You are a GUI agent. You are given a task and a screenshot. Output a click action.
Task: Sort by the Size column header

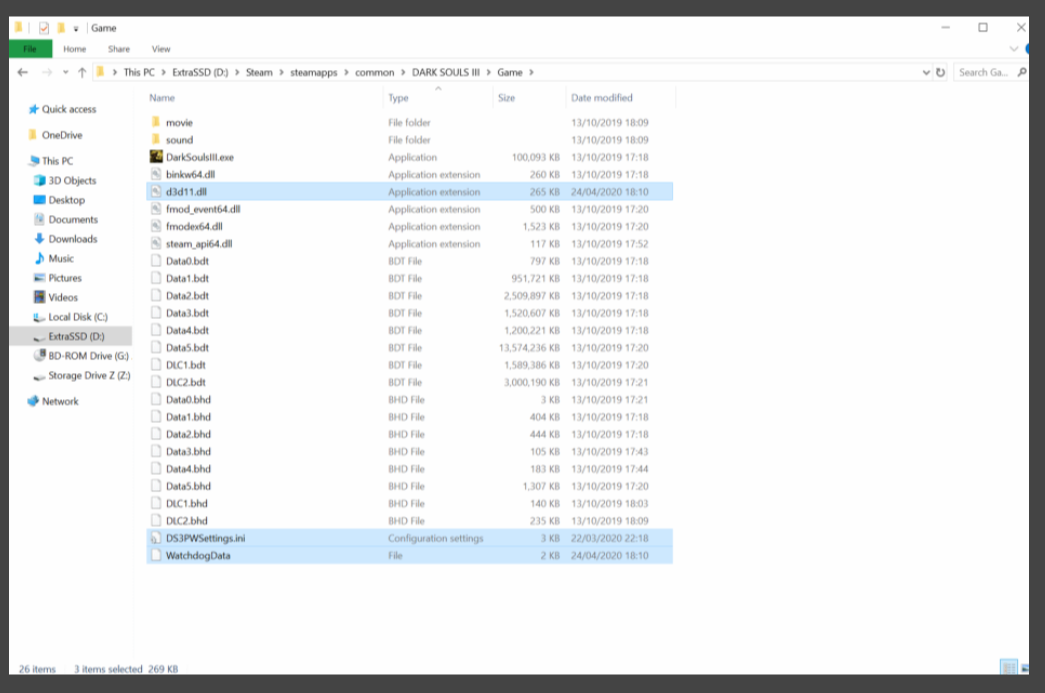(x=507, y=97)
